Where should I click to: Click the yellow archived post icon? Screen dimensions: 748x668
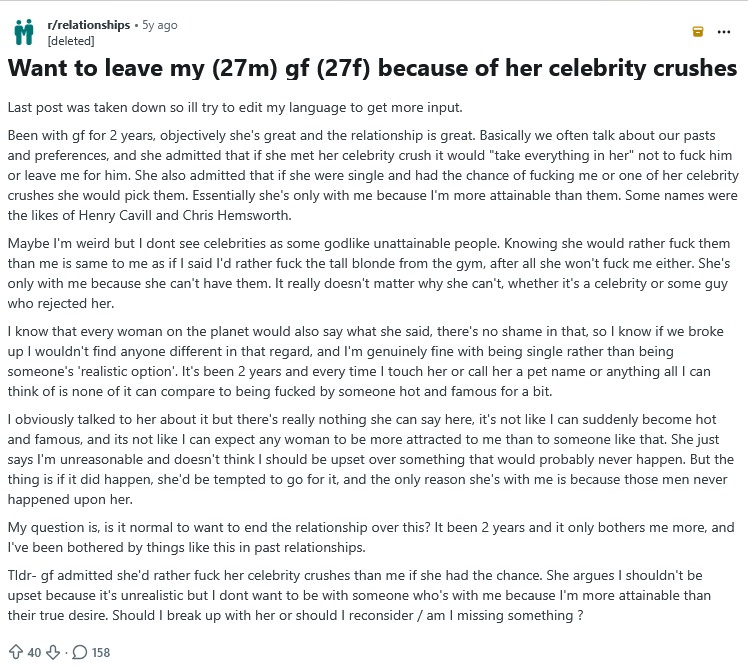697,31
